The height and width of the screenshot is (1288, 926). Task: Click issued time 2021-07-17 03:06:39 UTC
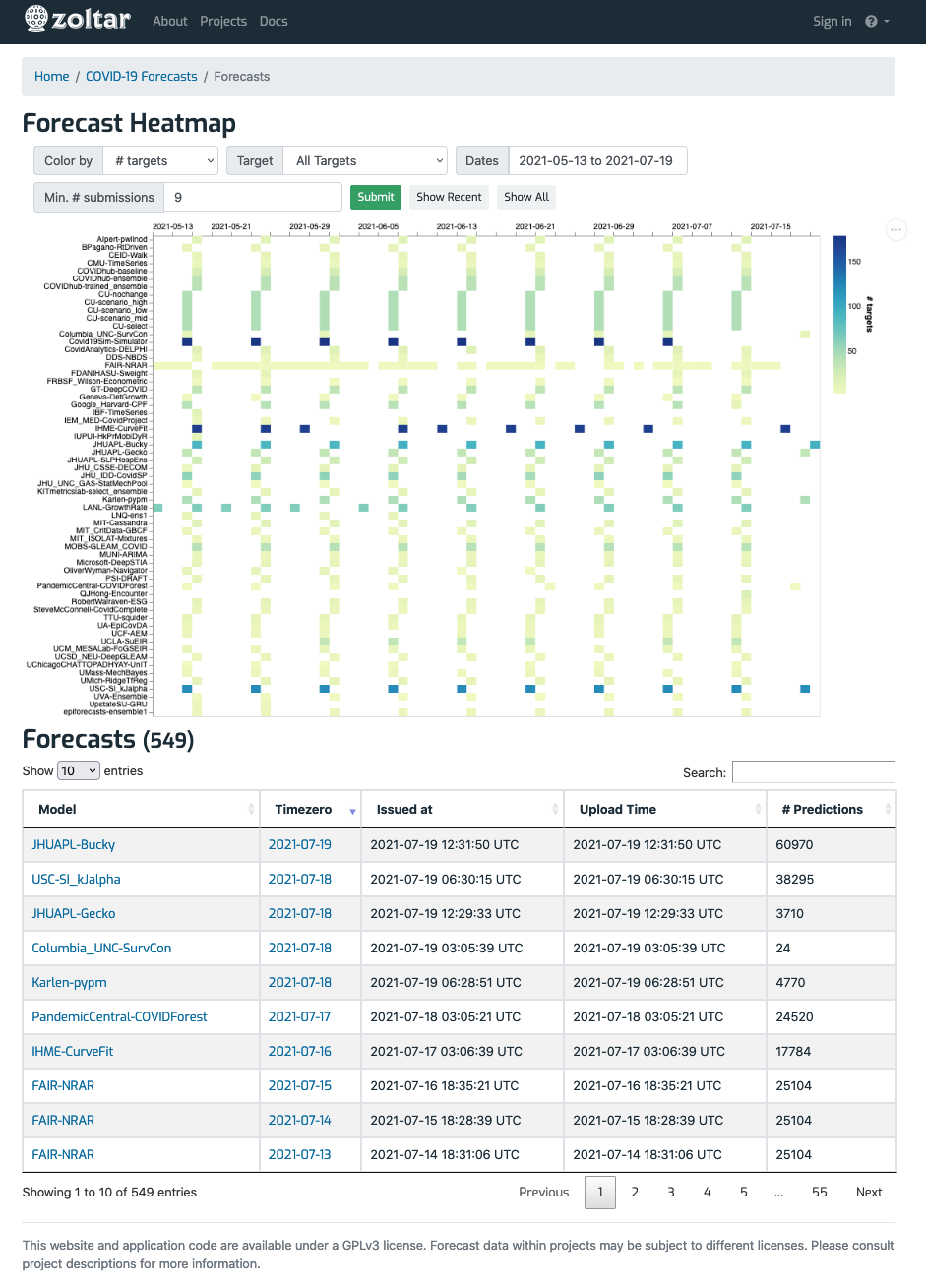coord(446,1051)
